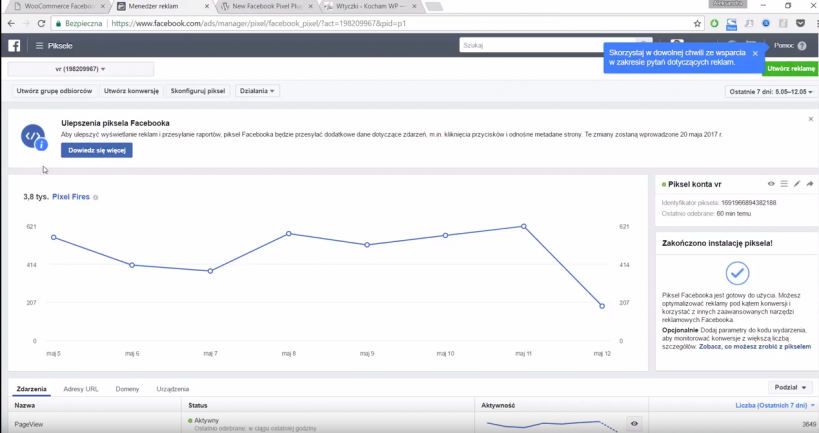Click Skonfiguruj piksel button

pyautogui.click(x=197, y=91)
